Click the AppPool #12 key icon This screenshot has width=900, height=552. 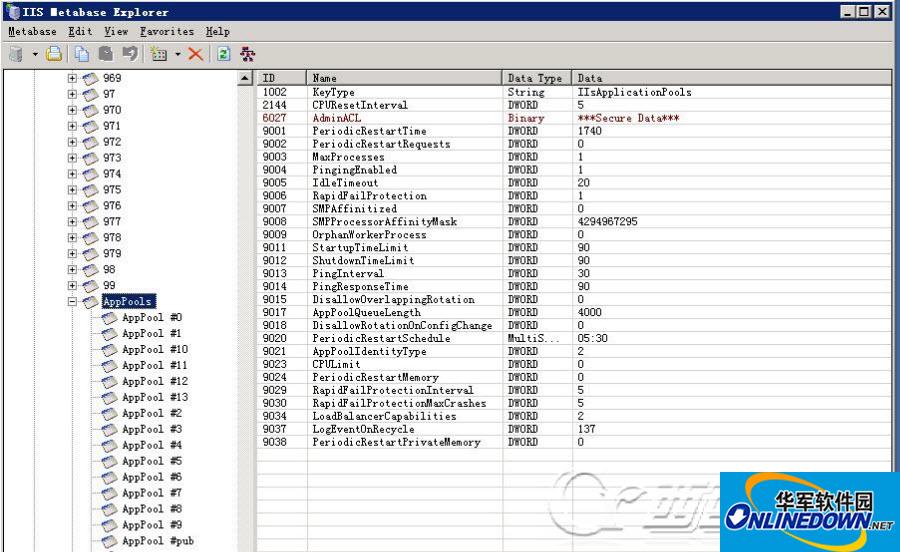109,382
